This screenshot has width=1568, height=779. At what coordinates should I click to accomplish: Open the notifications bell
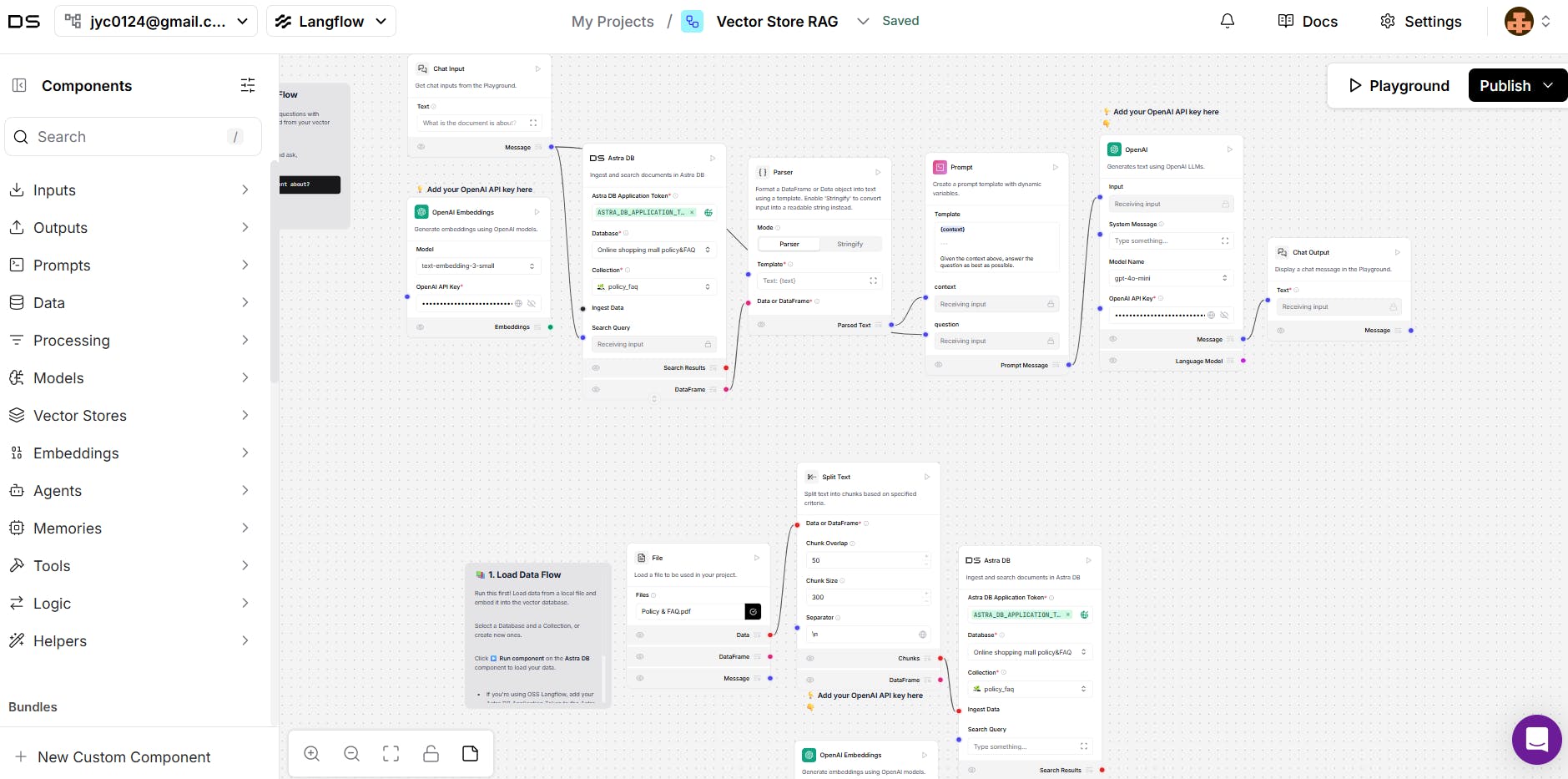point(1228,21)
